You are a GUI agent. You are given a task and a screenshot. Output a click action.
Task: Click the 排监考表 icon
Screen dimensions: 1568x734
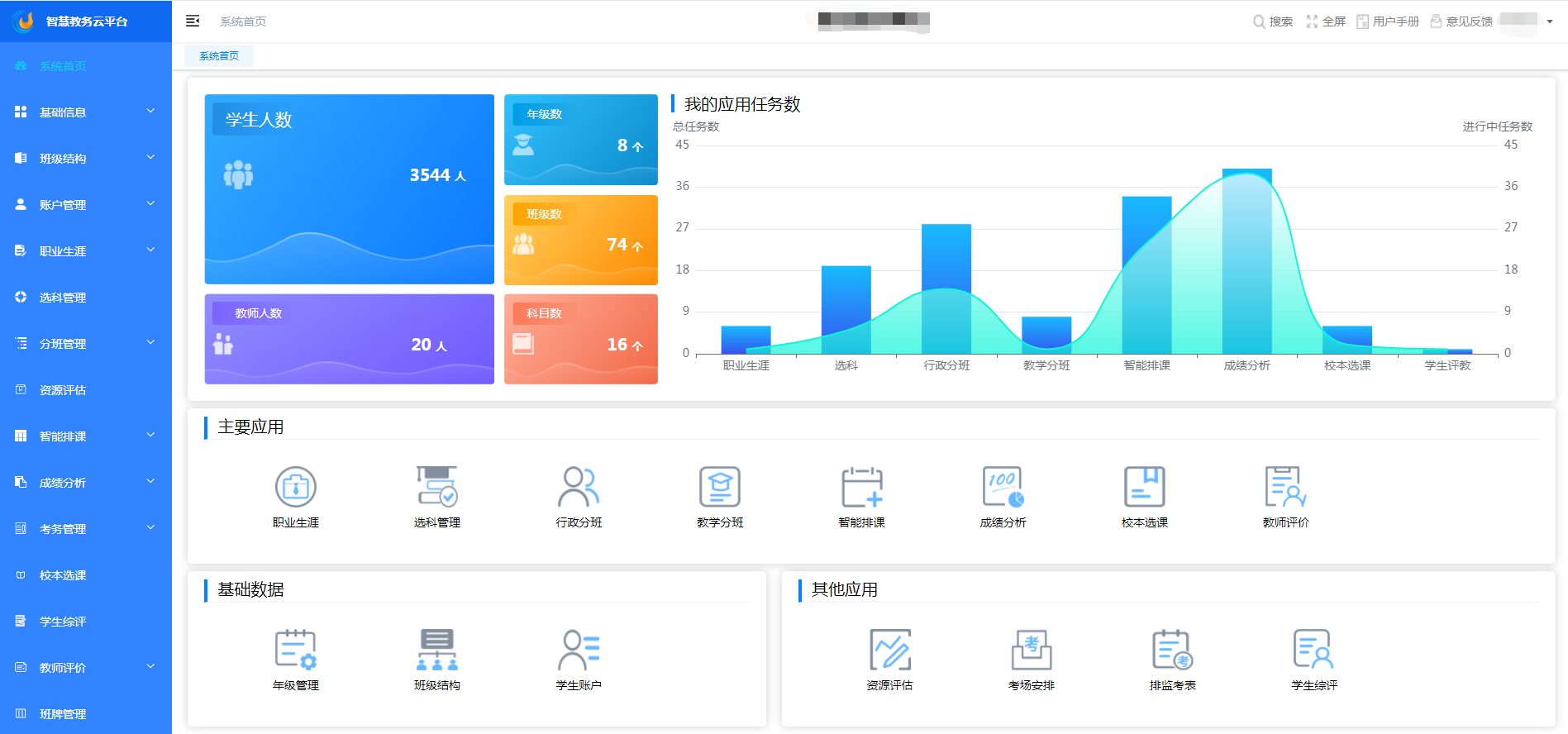[x=1172, y=650]
